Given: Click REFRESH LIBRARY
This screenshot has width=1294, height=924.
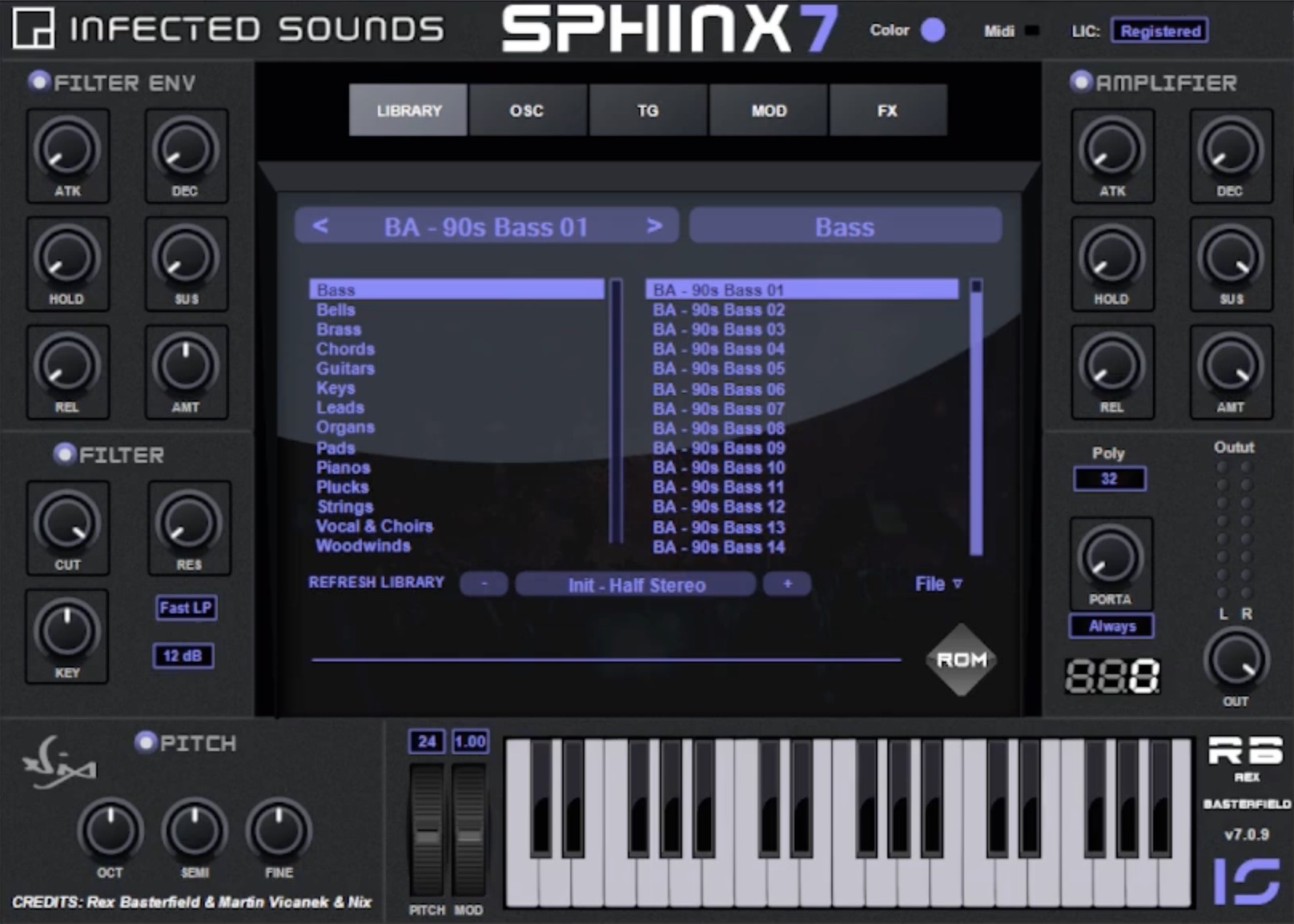Looking at the screenshot, I should coord(376,582).
